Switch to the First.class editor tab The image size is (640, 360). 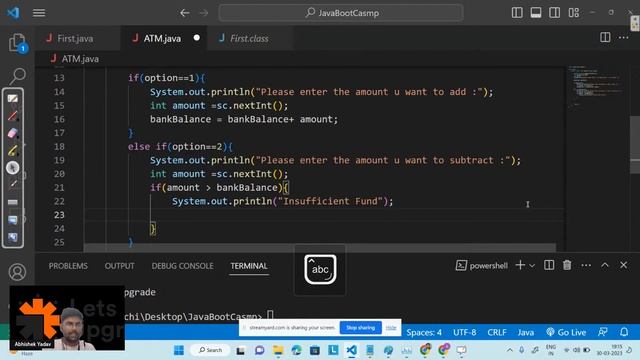(x=249, y=38)
